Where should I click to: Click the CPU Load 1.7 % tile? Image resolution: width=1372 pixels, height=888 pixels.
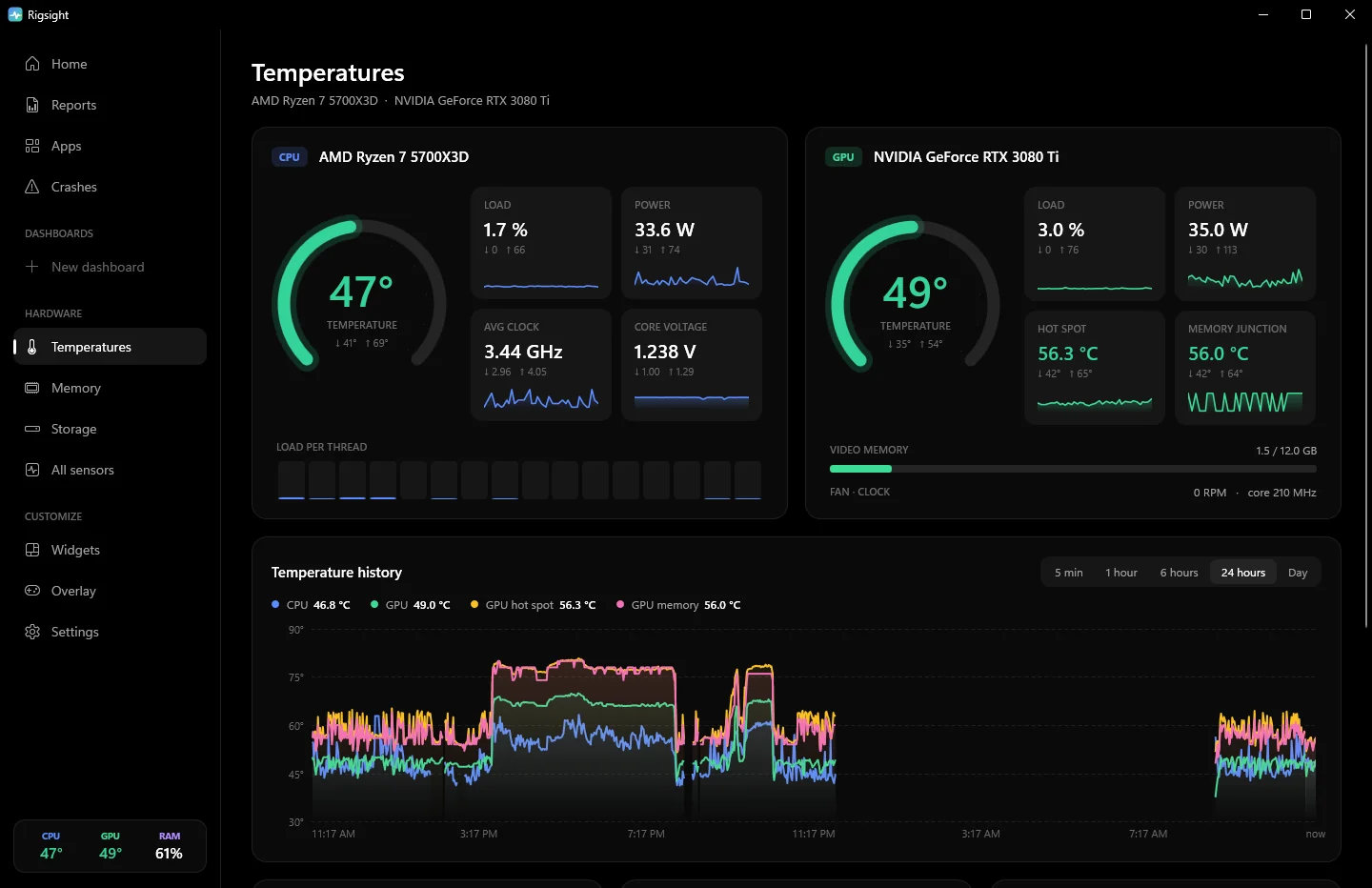point(541,243)
